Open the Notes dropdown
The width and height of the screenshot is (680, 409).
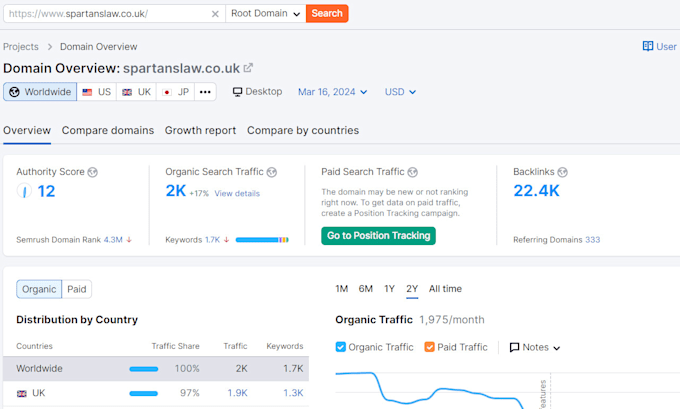535,347
